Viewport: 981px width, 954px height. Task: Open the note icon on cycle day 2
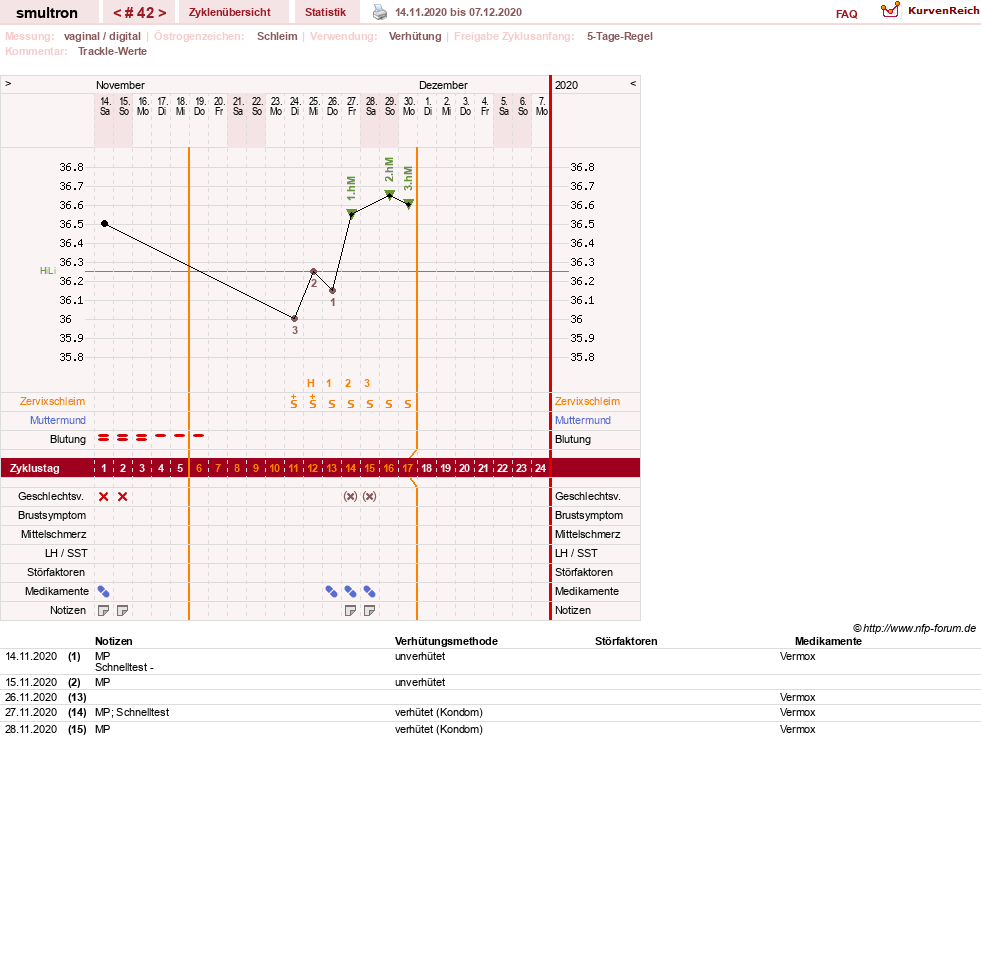tap(123, 611)
